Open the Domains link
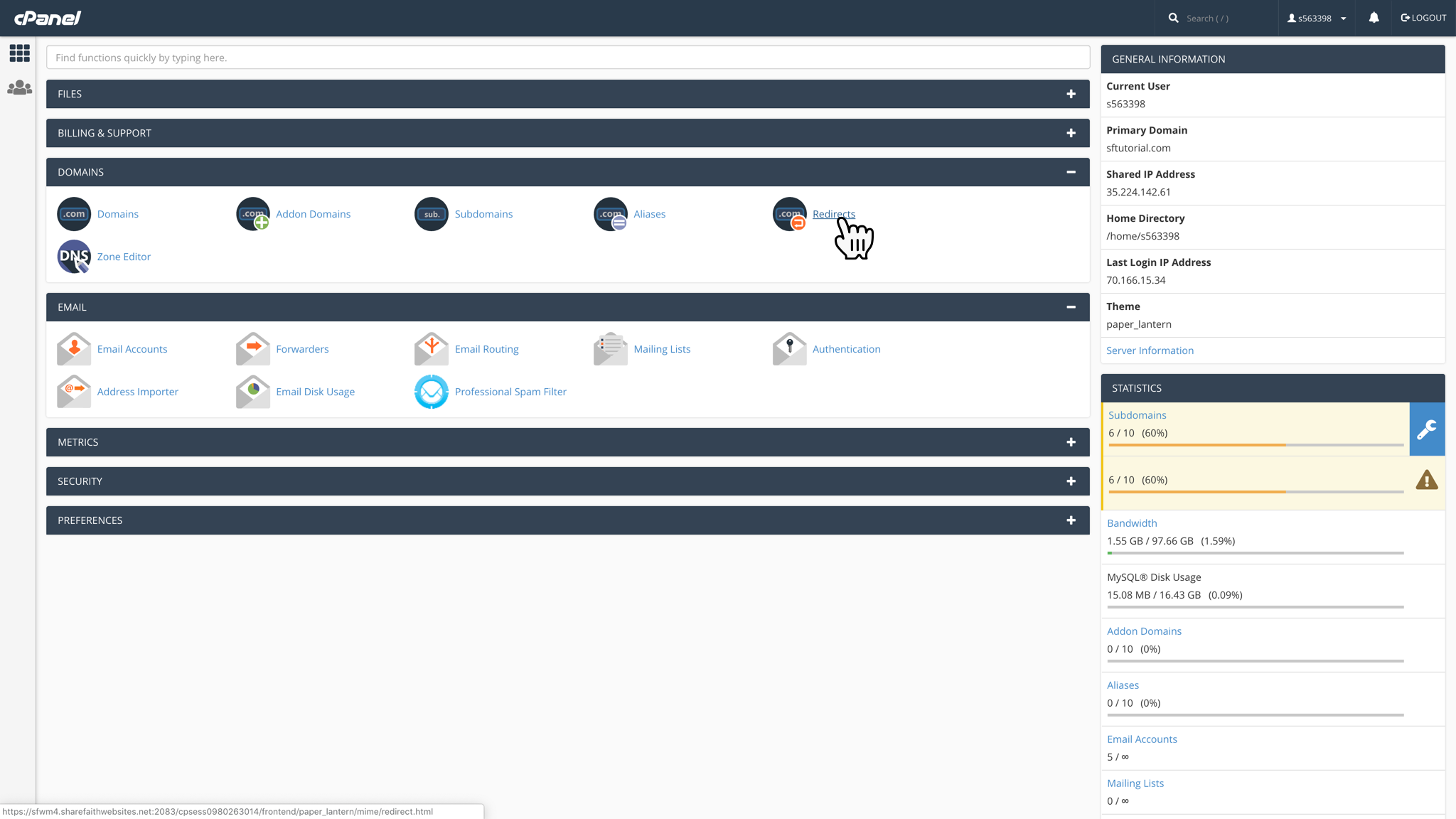Screen dimensions: 1456x819 (118, 214)
